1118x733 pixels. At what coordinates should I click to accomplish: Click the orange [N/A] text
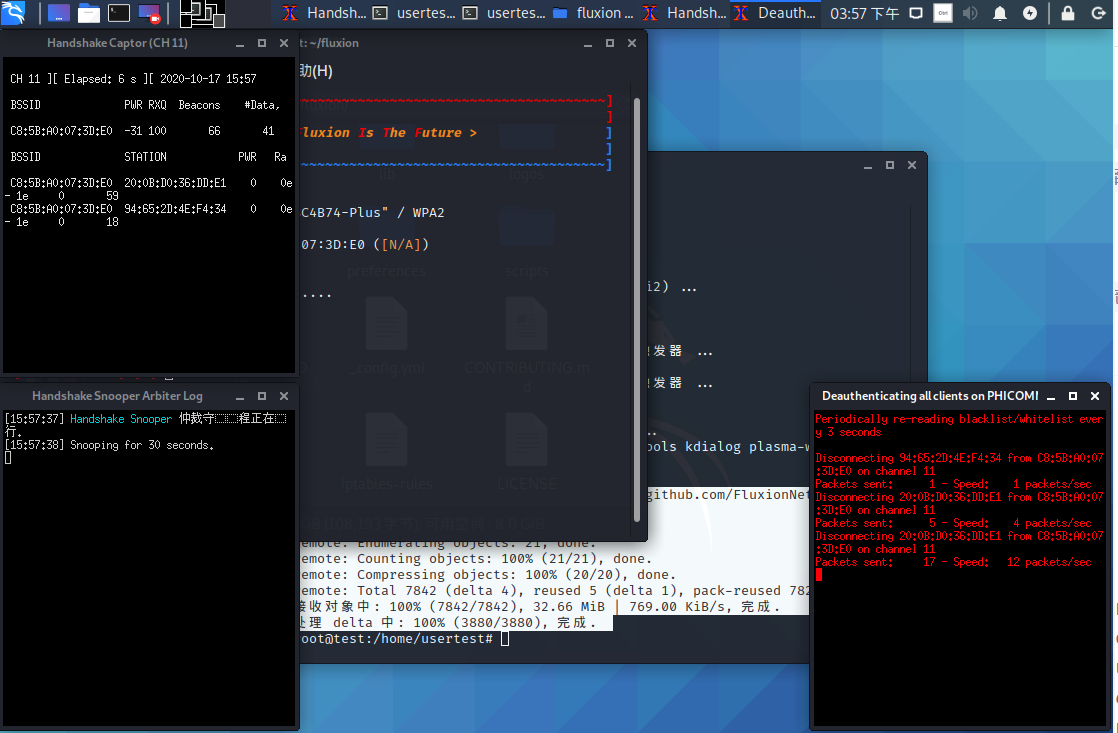pos(401,245)
